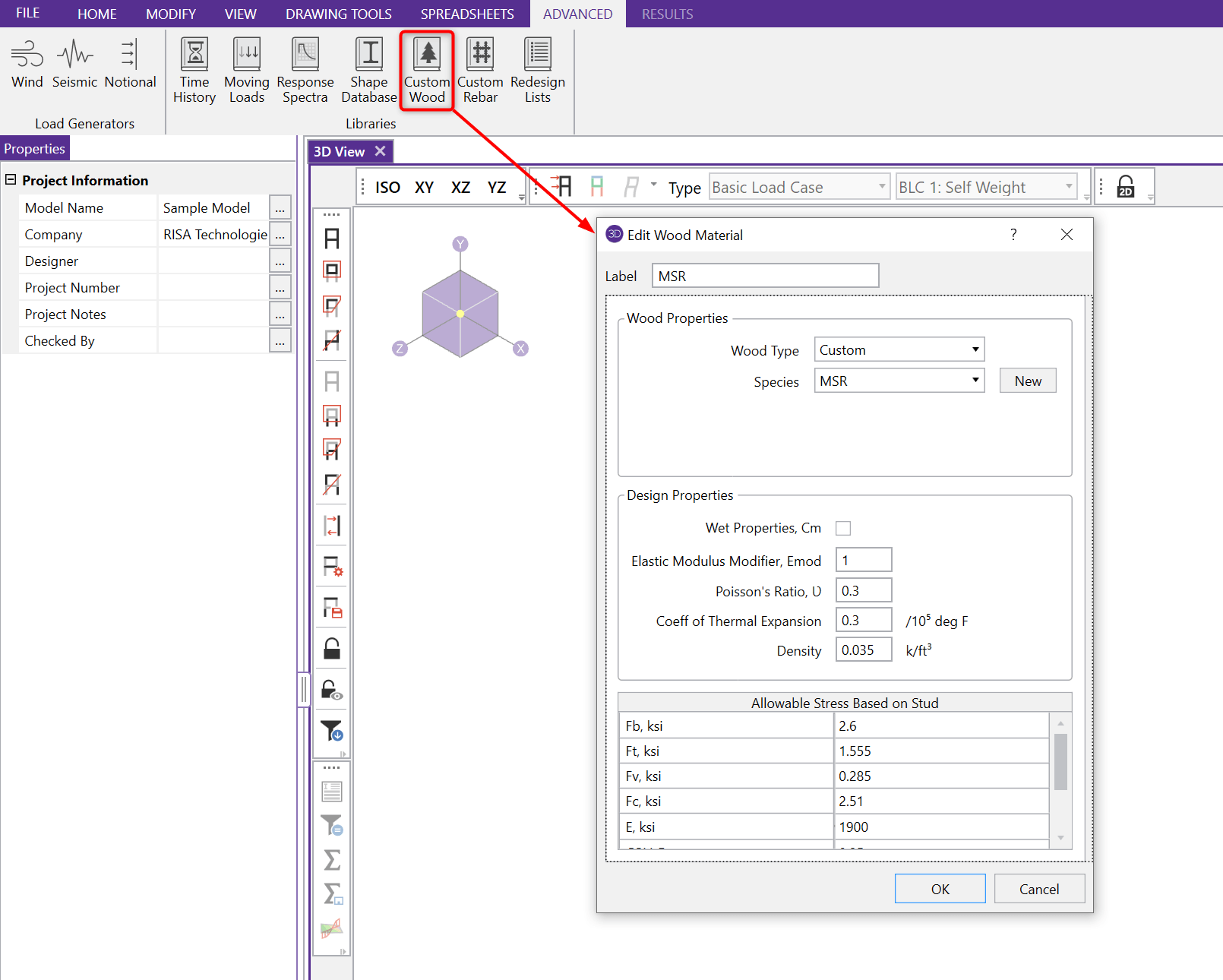
Task: Open the Custom Wood library
Action: point(427,71)
